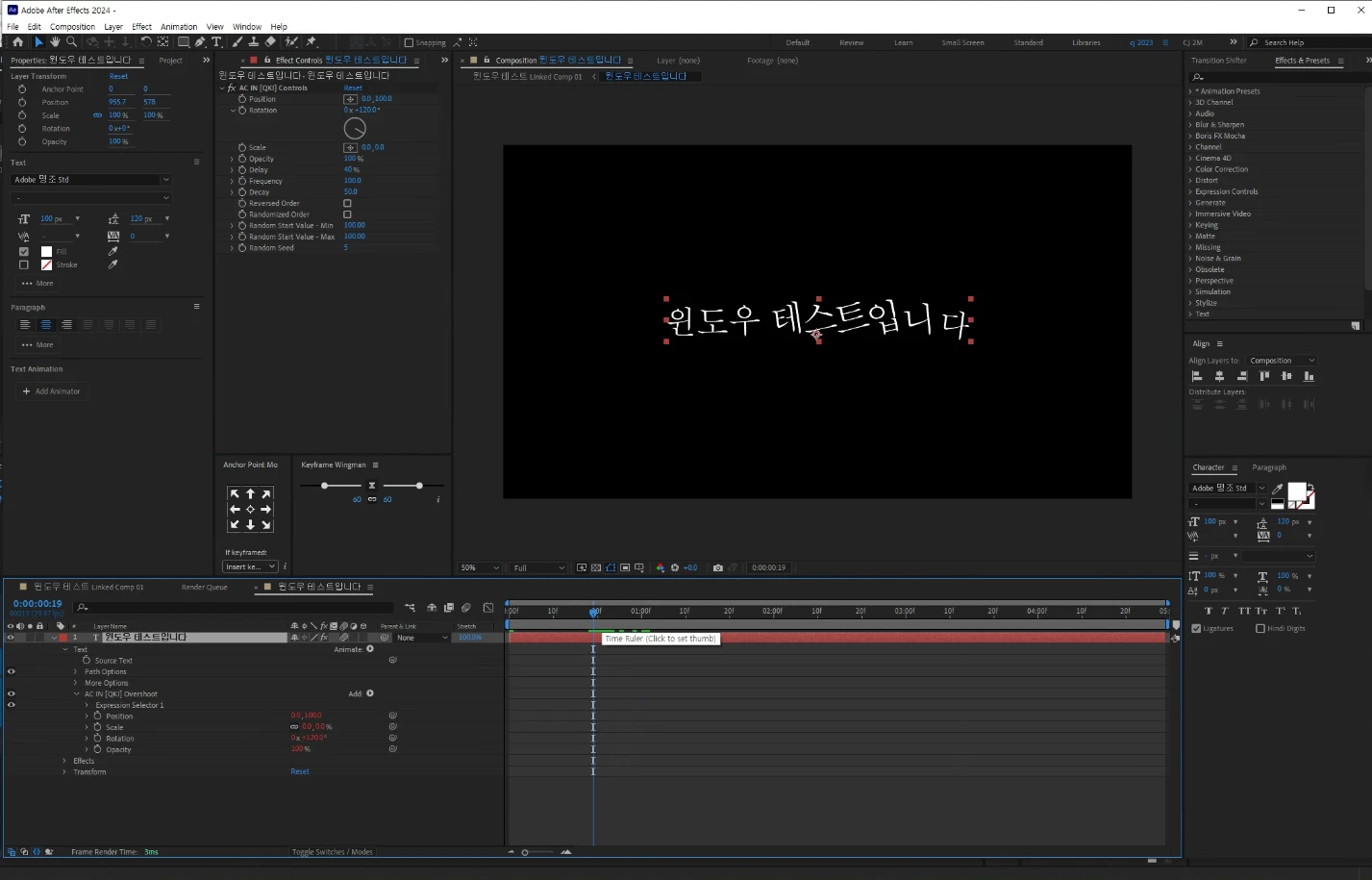Toggle visibility eye for AC IN Overshoot
The width and height of the screenshot is (1372, 880).
[x=12, y=693]
